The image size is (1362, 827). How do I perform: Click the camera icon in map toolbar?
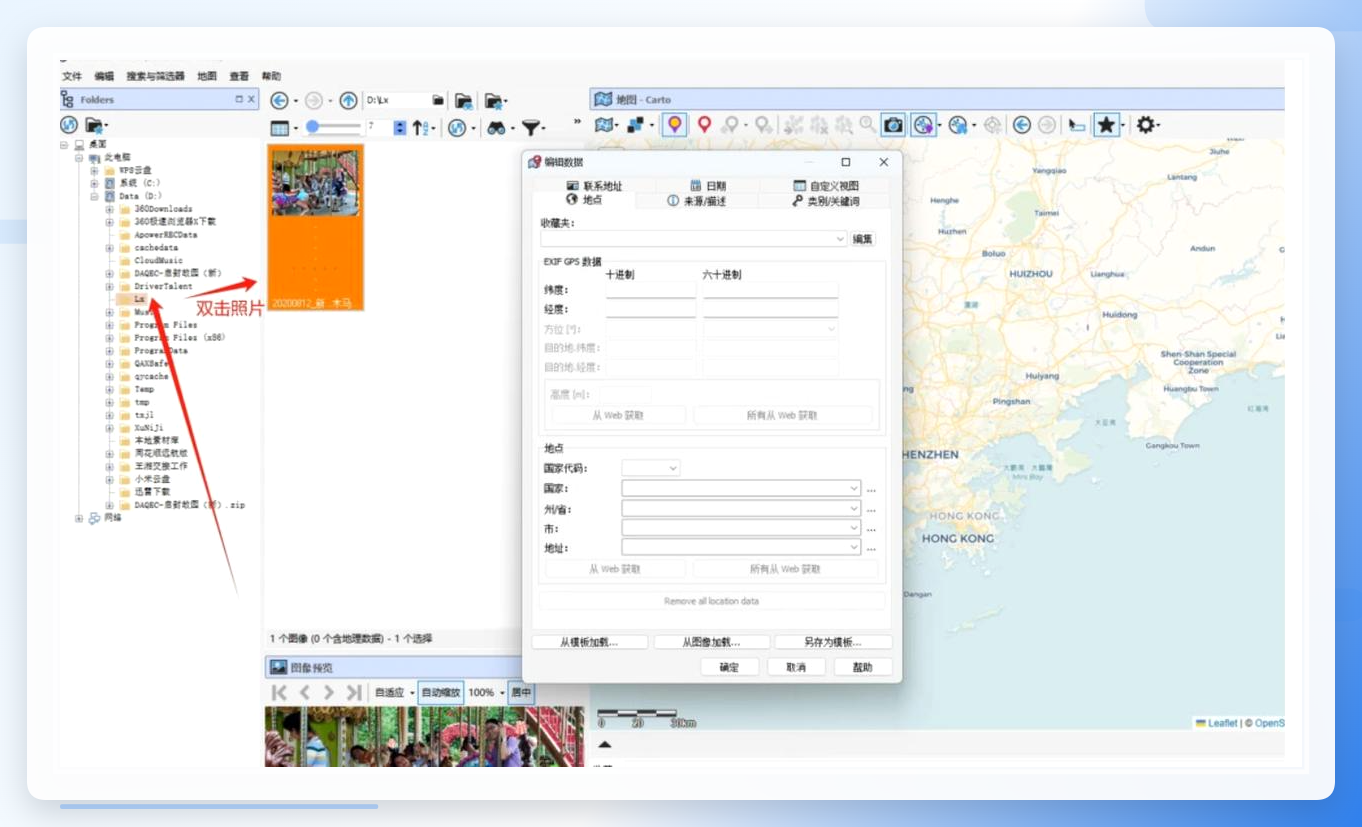(893, 125)
